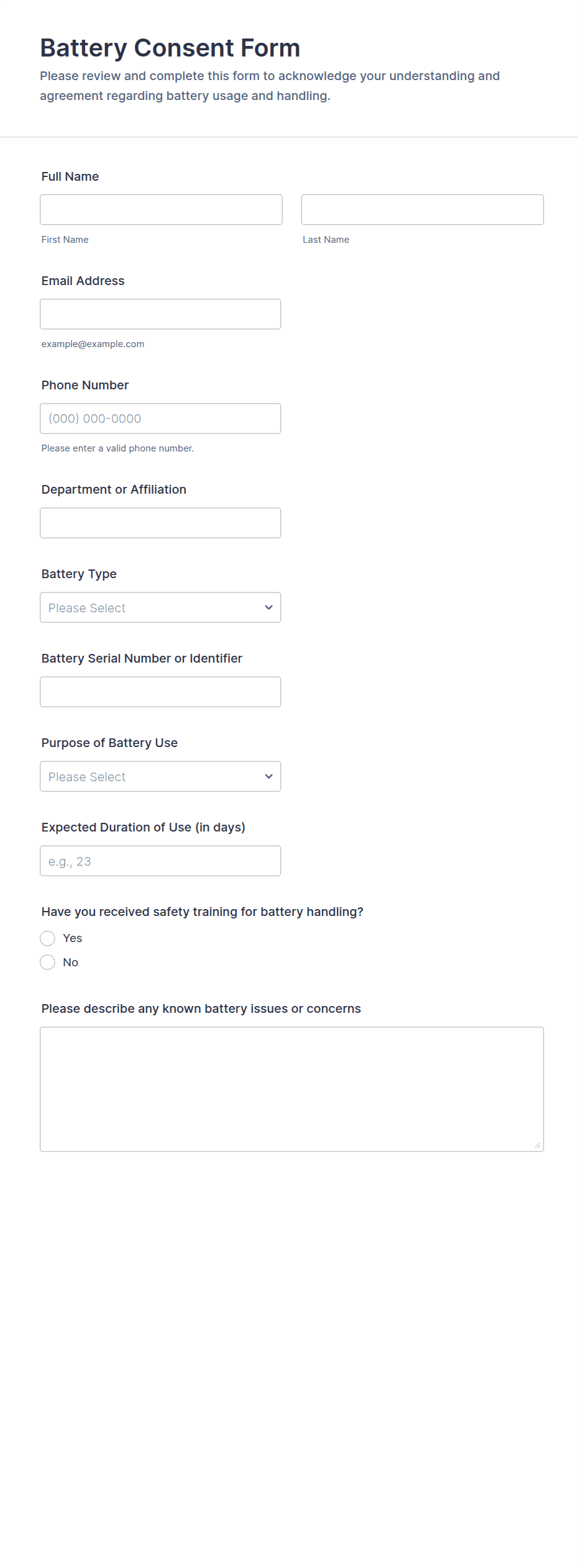Focus the Last Name text box

click(422, 210)
